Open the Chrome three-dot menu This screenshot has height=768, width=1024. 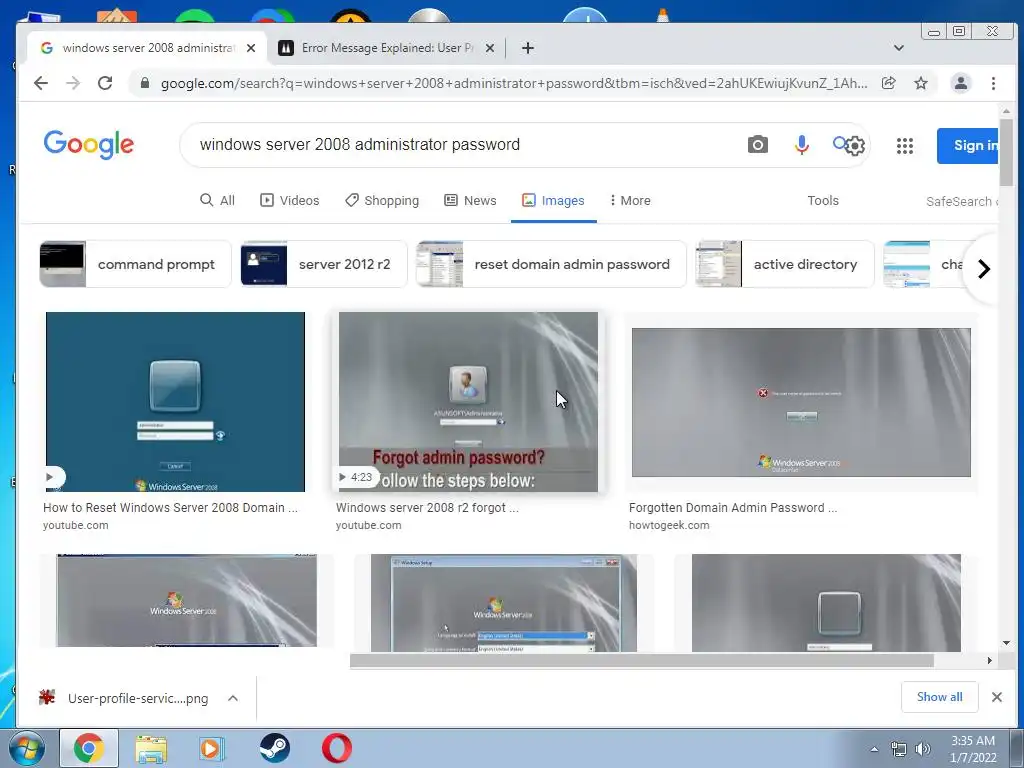point(993,83)
